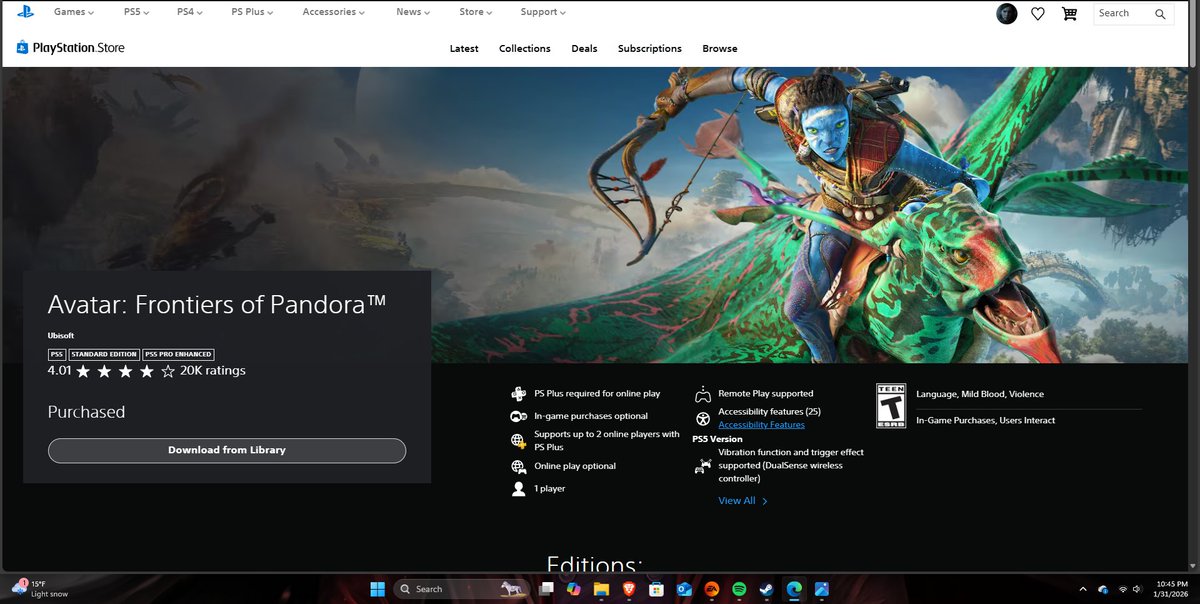Click the View All link

743,500
